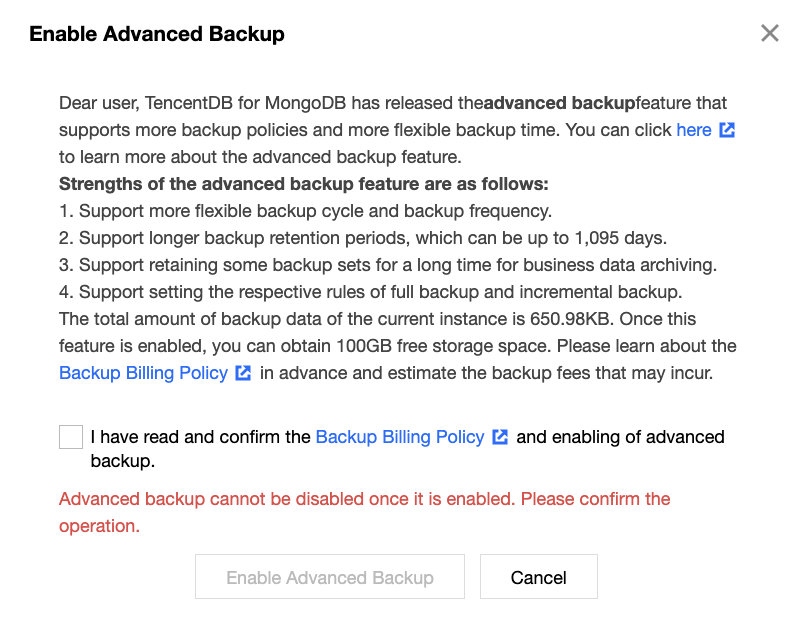Click list item 2 about 1,095 days retention
This screenshot has height=622, width=802.
(362, 238)
